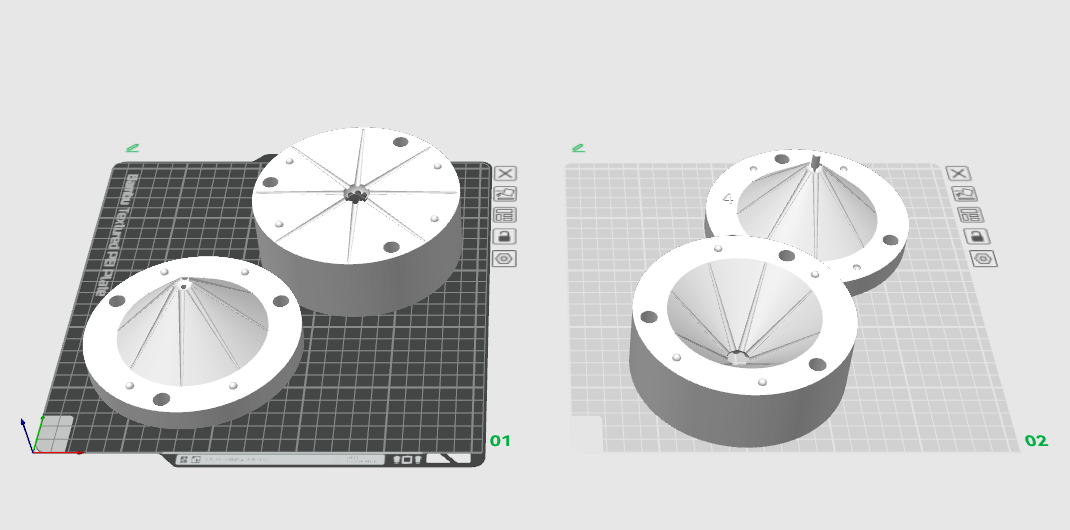Toggle the lock on plate 01

(x=504, y=237)
